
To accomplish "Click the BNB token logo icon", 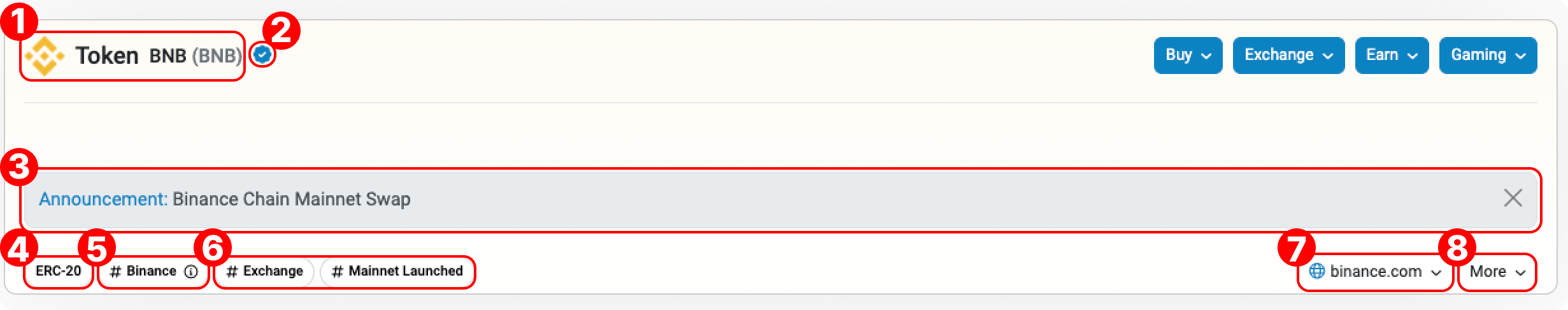I will point(45,56).
